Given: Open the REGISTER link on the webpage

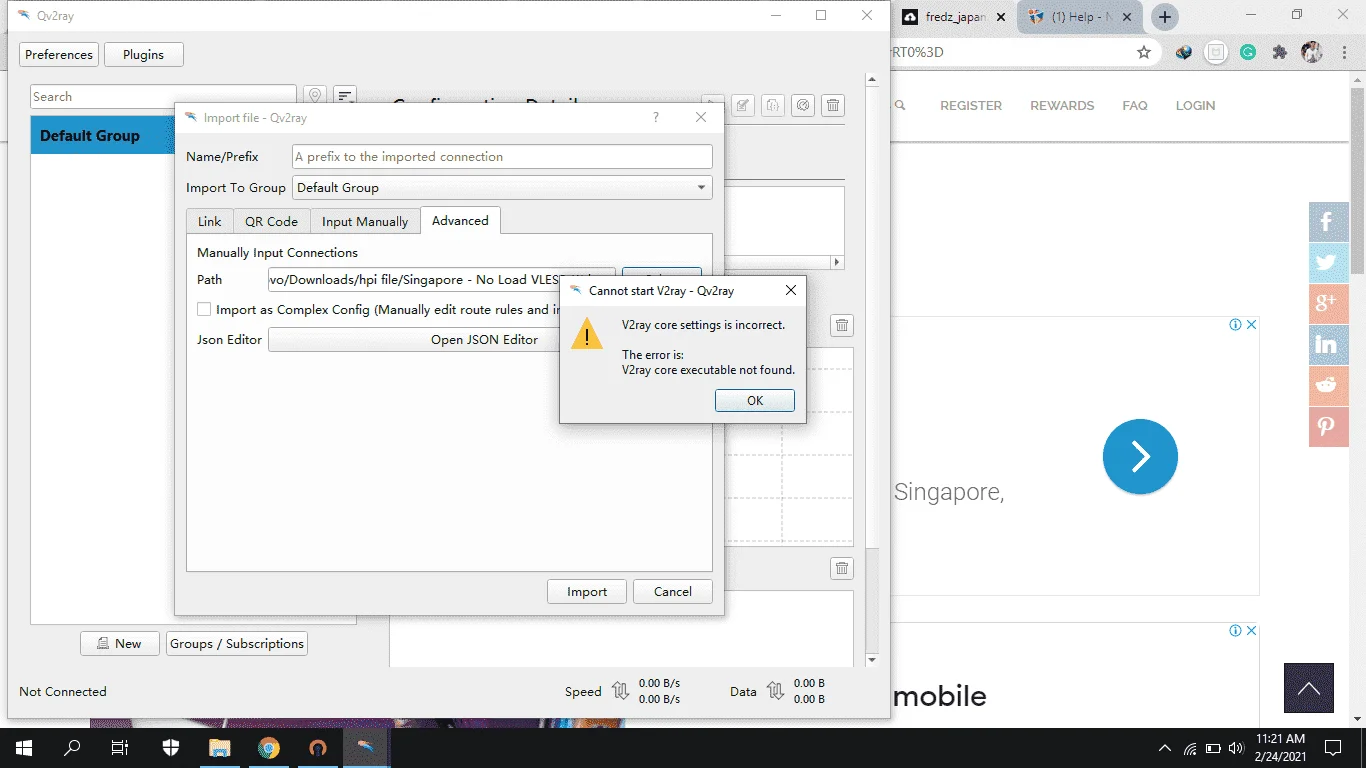Looking at the screenshot, I should click(971, 105).
